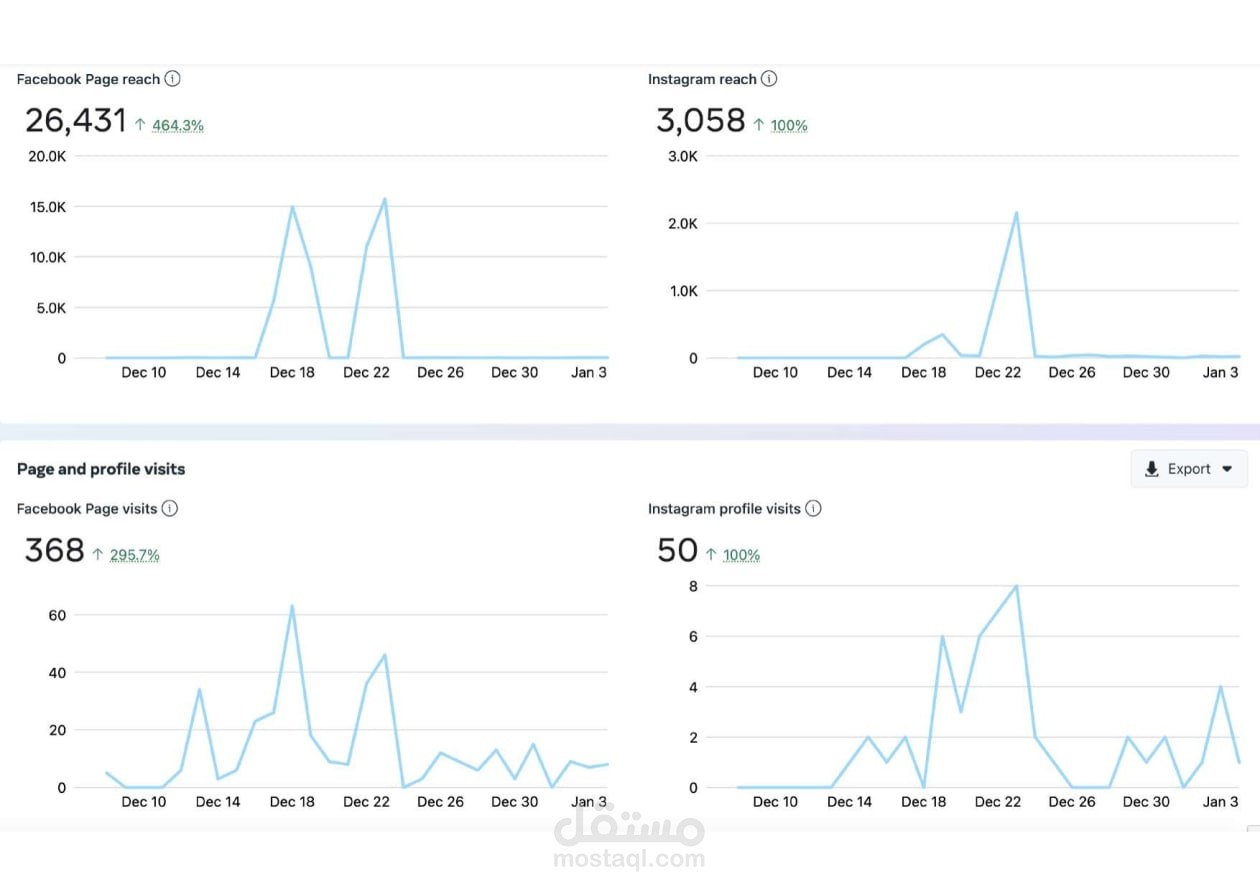Click the 100% Instagram reach change link

[x=789, y=125]
